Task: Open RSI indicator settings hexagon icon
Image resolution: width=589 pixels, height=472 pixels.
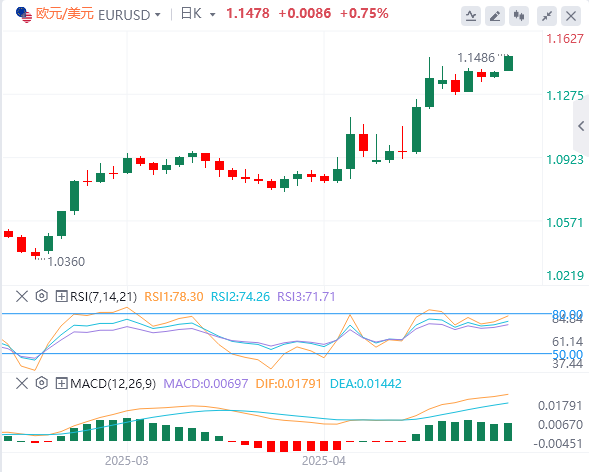Action: 42,296
